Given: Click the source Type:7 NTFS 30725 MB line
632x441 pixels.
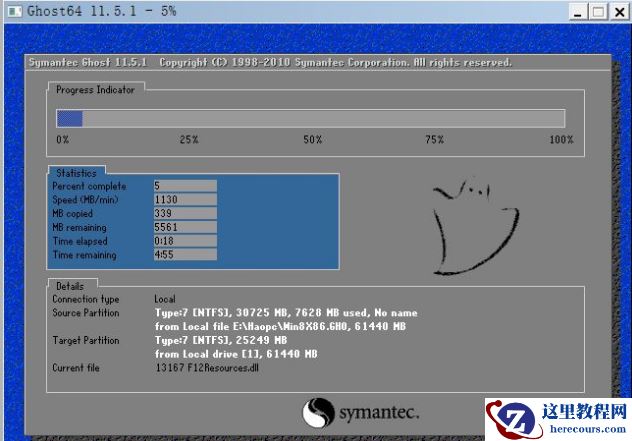Looking at the screenshot, I should coord(286,313).
